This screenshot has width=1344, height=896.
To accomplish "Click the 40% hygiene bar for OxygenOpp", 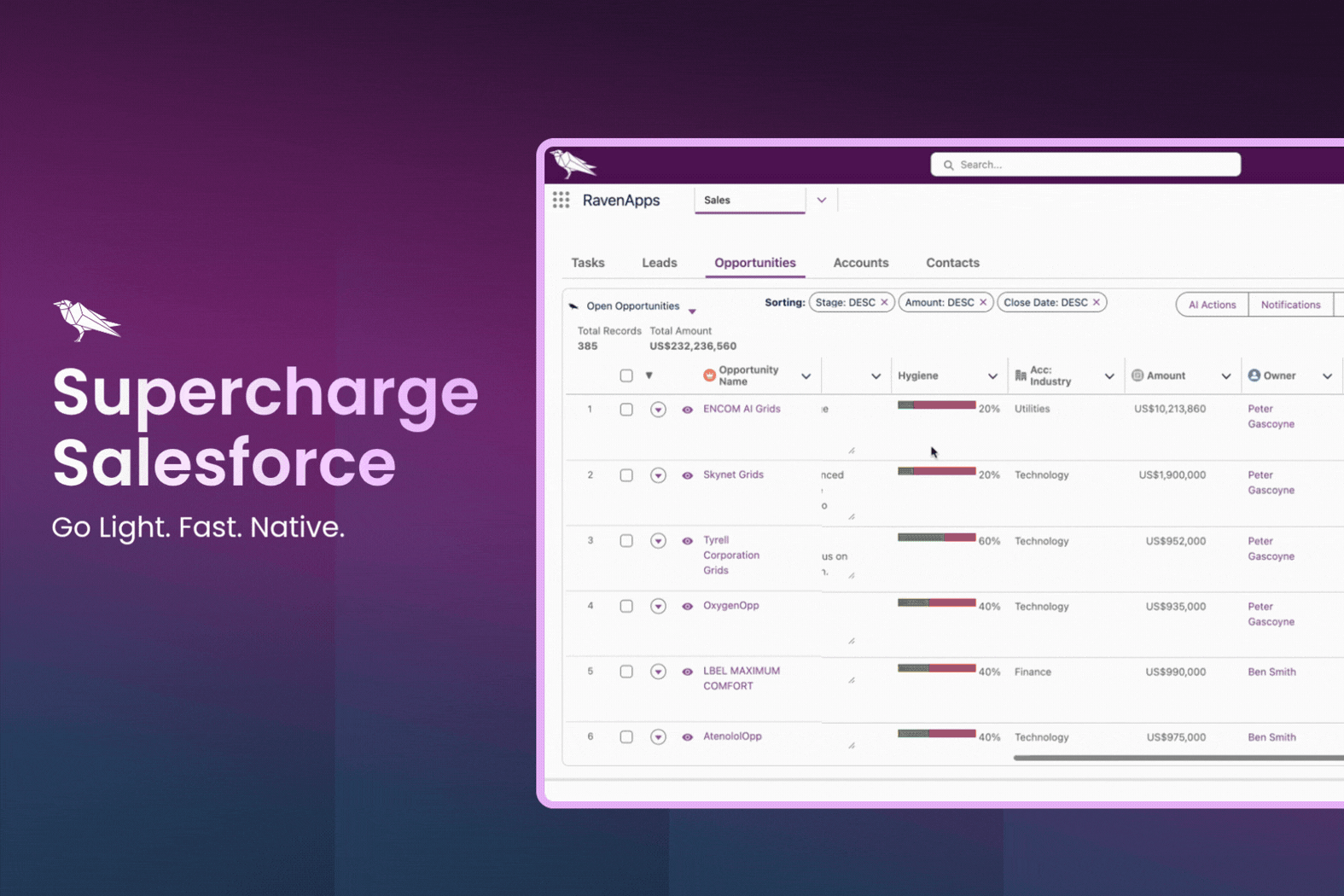I will point(936,603).
